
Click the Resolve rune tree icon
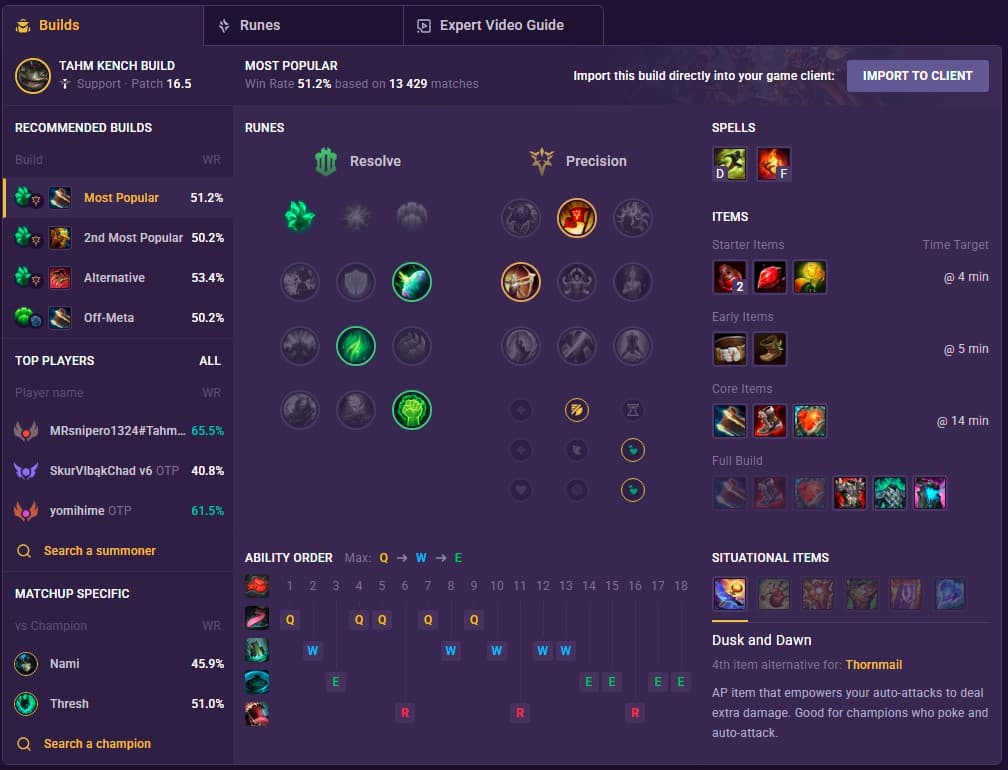[x=326, y=161]
